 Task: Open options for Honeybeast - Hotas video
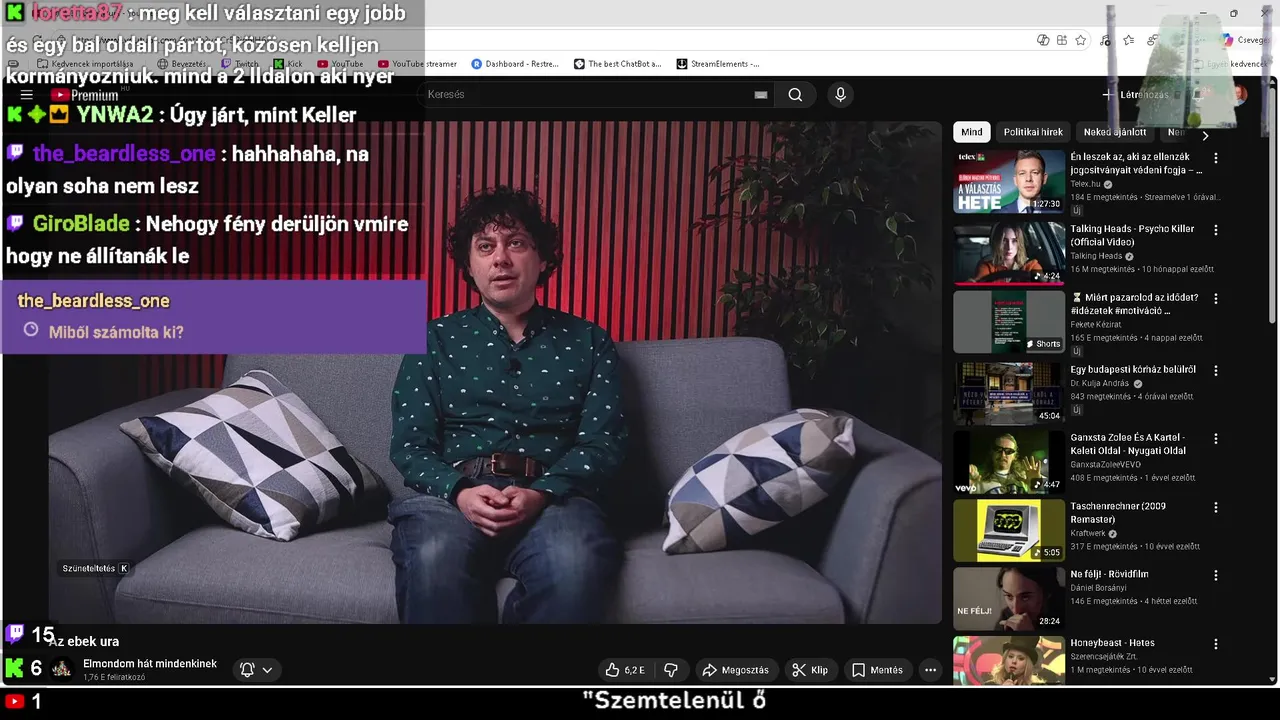1216,644
